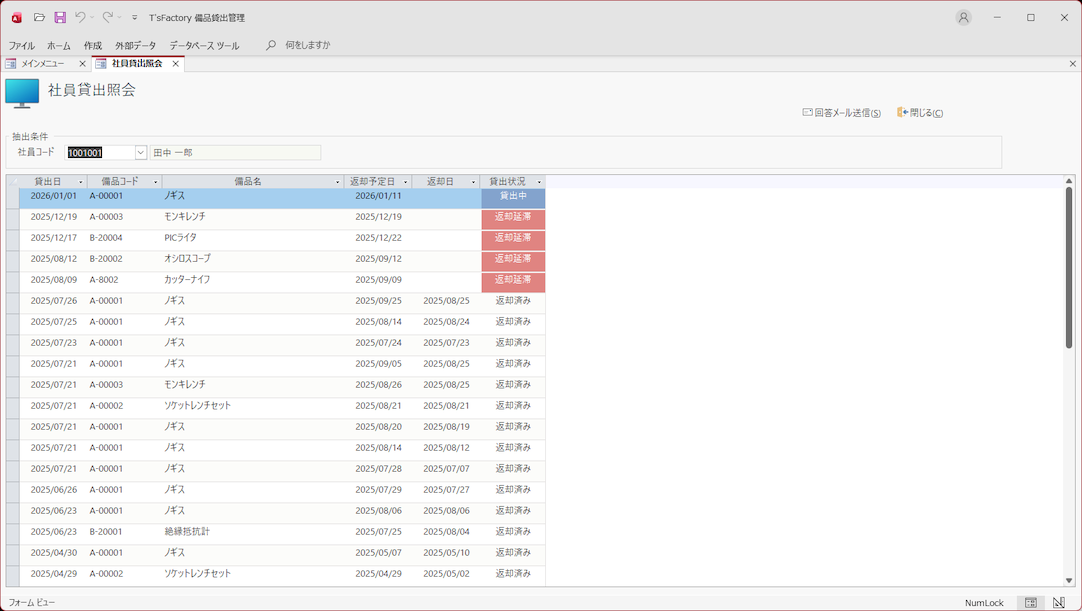1082x611 pixels.
Task: Click the 何をしますか search box
Action: [x=307, y=46]
